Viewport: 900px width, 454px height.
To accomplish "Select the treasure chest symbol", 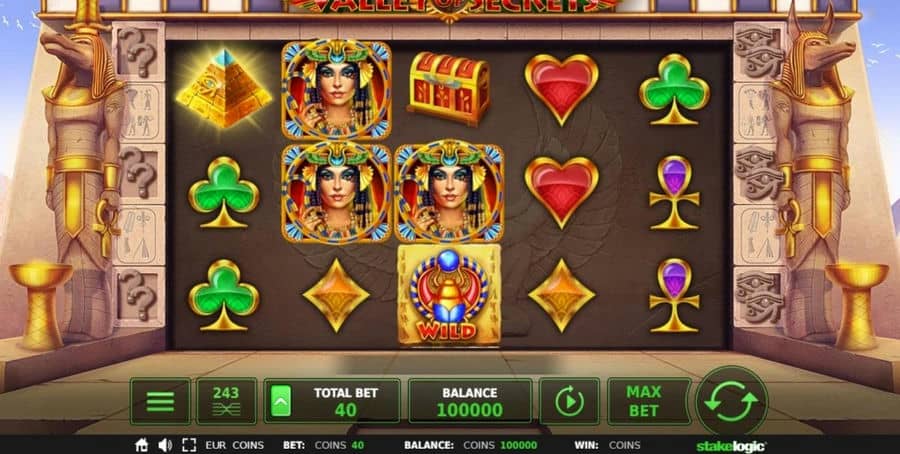I will tap(449, 88).
